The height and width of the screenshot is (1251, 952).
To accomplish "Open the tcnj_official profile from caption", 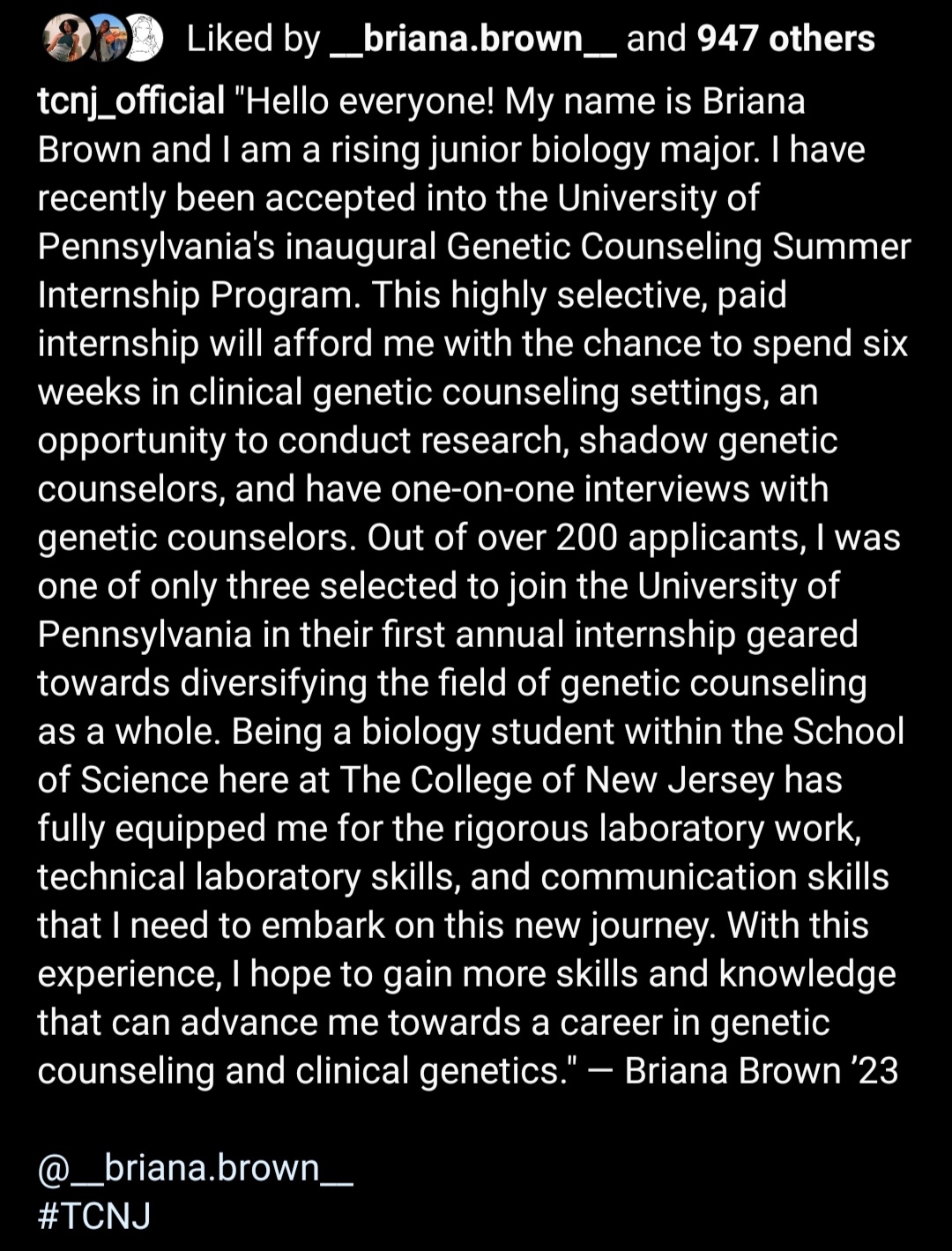I will click(x=131, y=101).
